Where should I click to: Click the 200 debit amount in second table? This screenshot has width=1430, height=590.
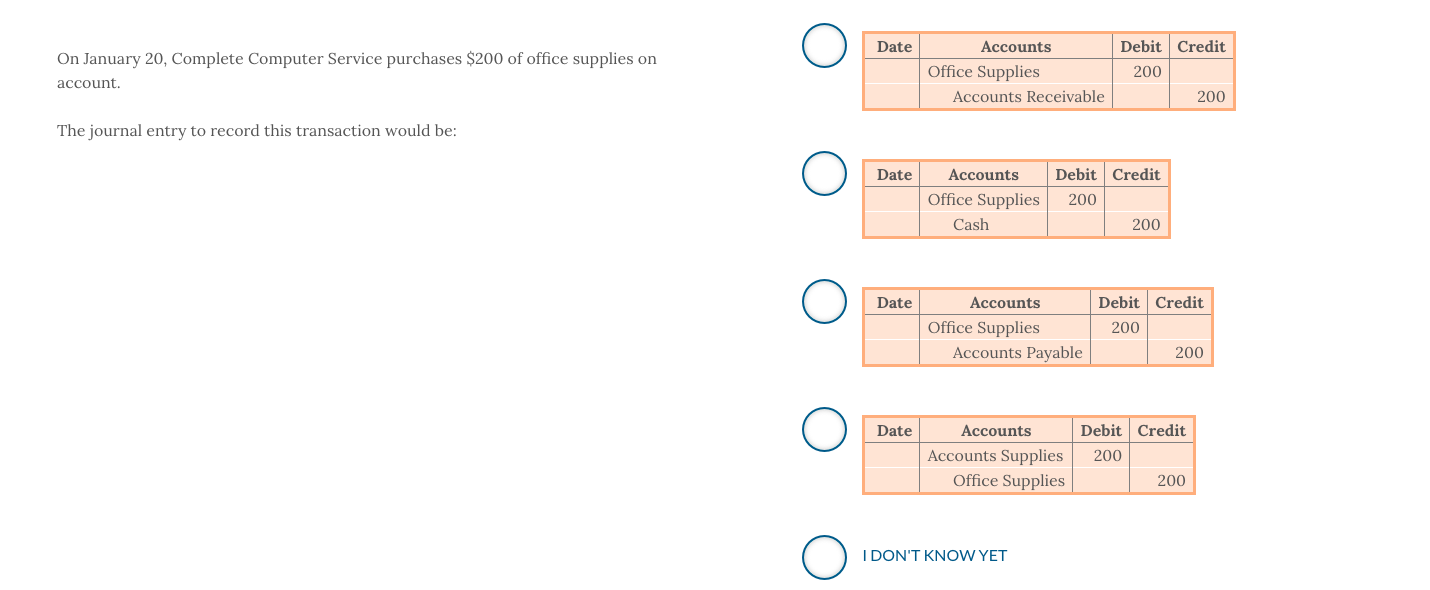(1081, 199)
